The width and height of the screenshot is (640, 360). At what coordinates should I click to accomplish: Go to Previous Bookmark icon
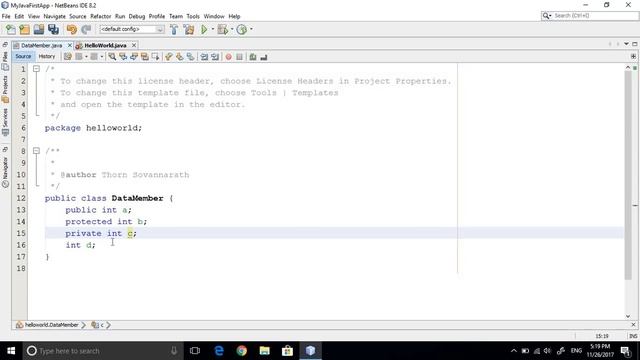click(x=169, y=57)
